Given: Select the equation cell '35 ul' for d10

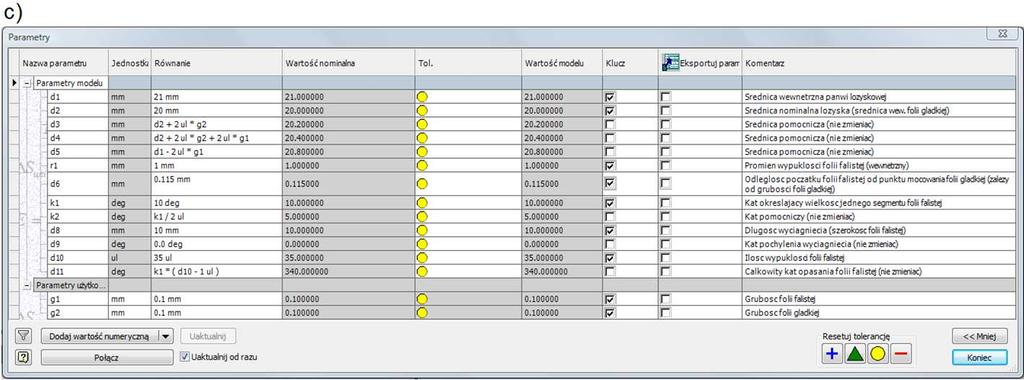Looking at the screenshot, I should point(217,257).
